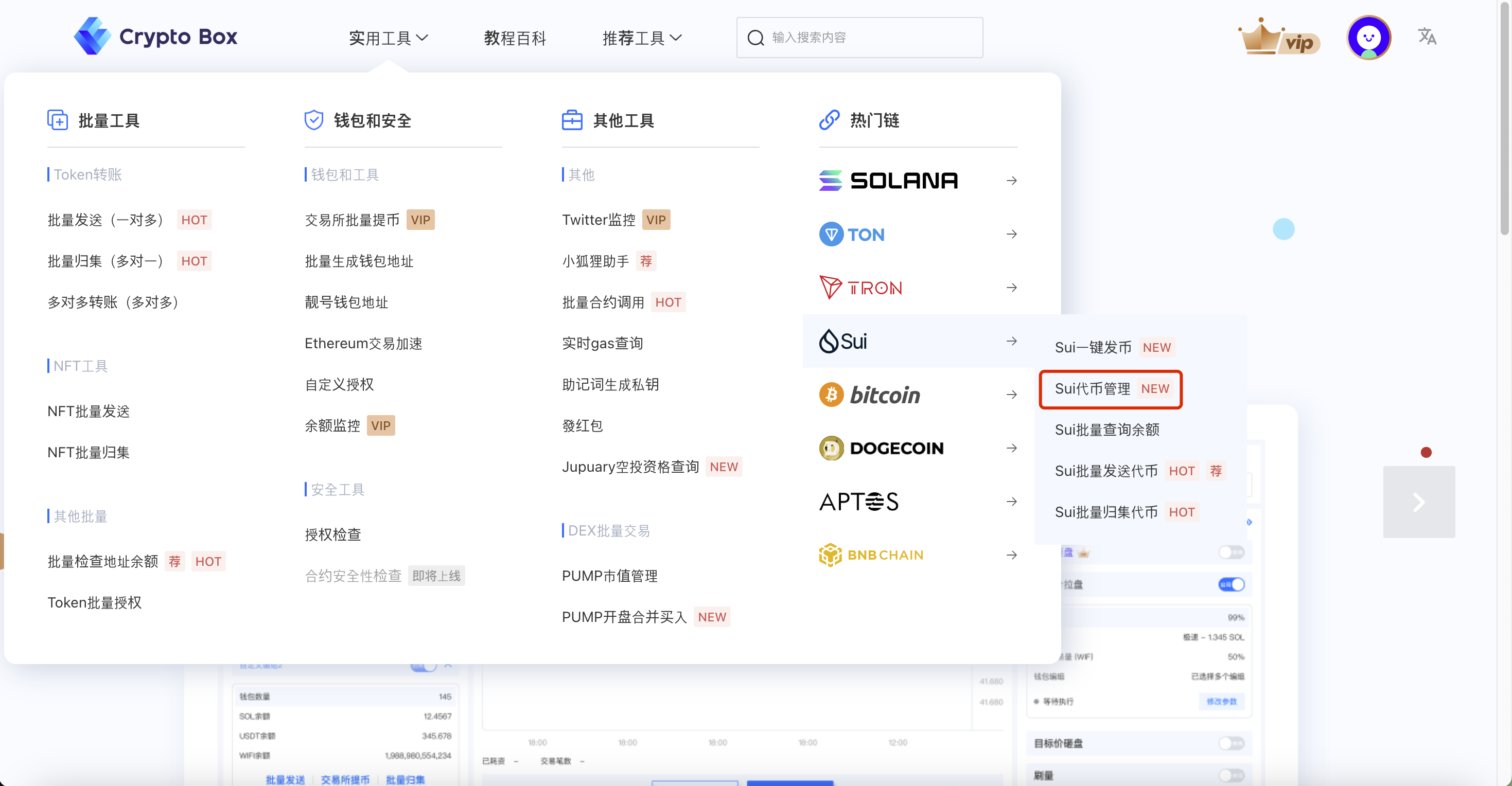Image resolution: width=1512 pixels, height=786 pixels.
Task: Open 多对多转账（多对多）tool
Action: pos(113,301)
